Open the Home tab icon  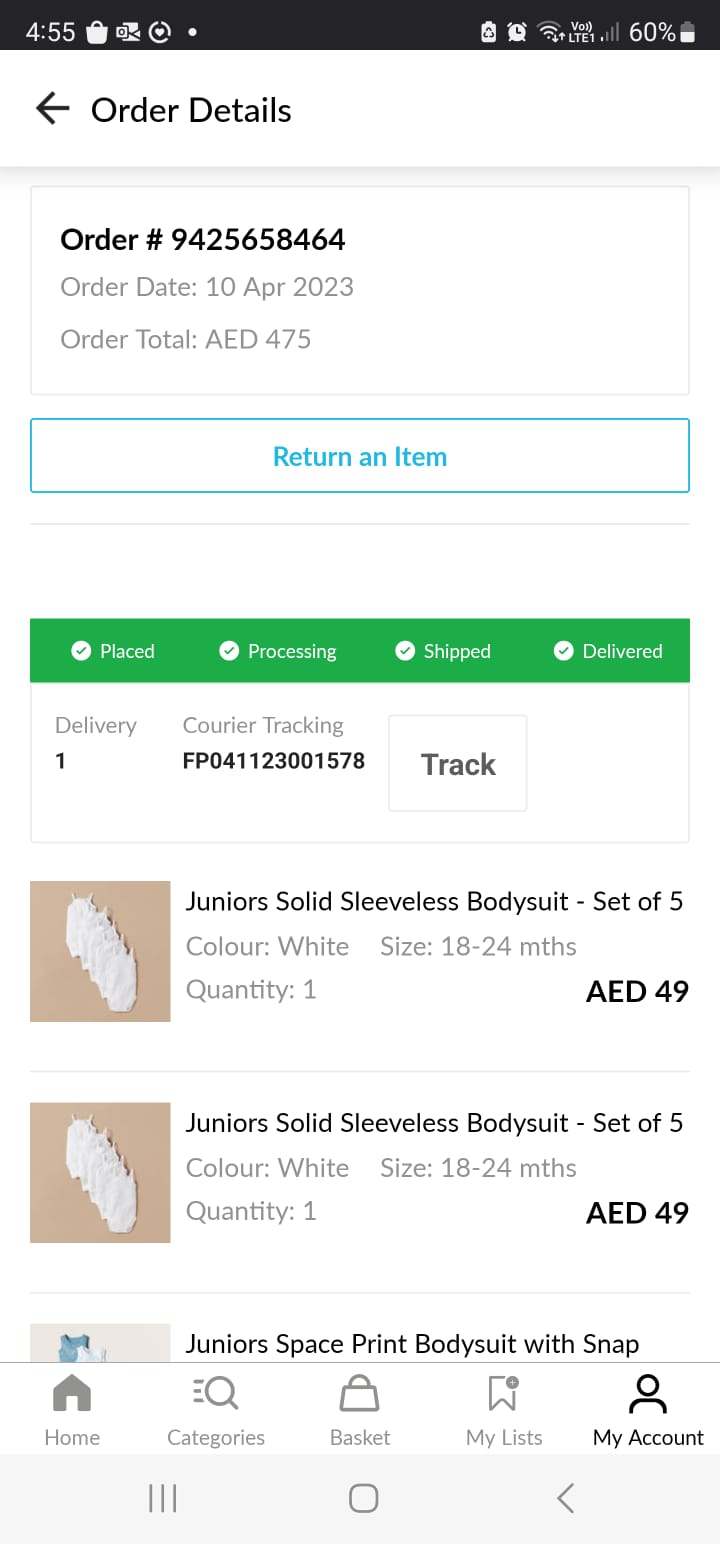(72, 1393)
